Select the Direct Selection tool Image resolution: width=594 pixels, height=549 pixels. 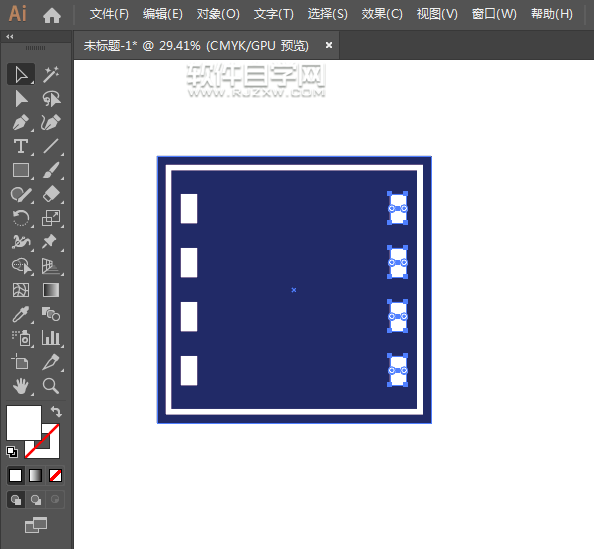pos(21,99)
